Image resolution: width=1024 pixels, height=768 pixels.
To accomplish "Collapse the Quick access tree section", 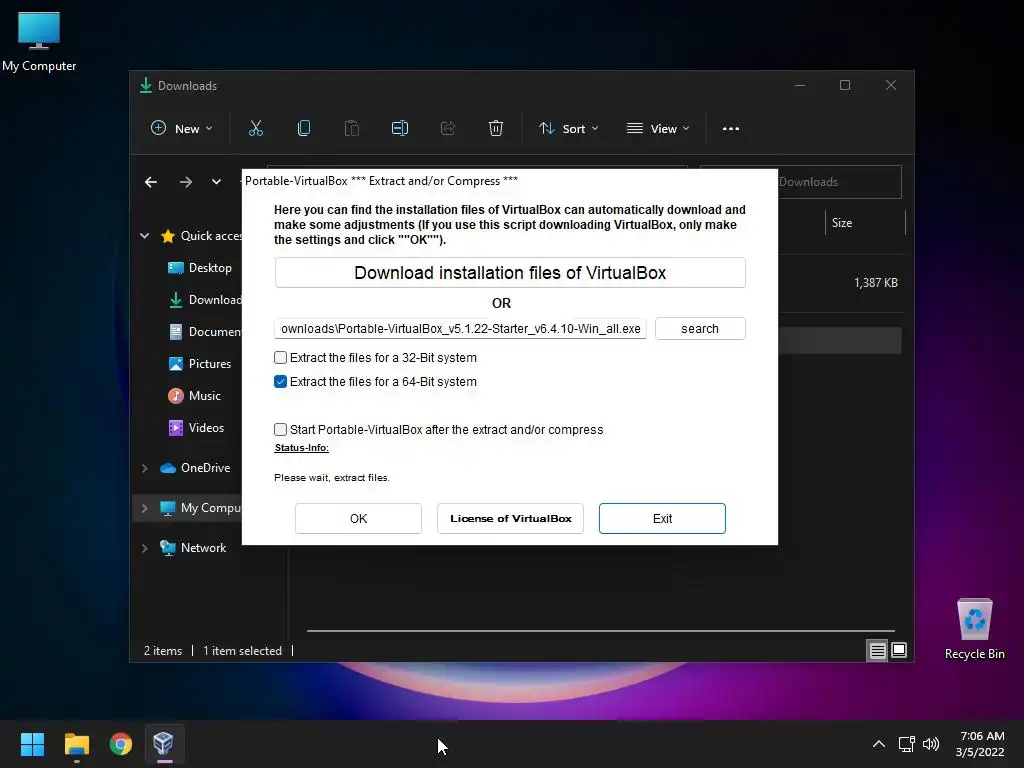I will tap(144, 236).
